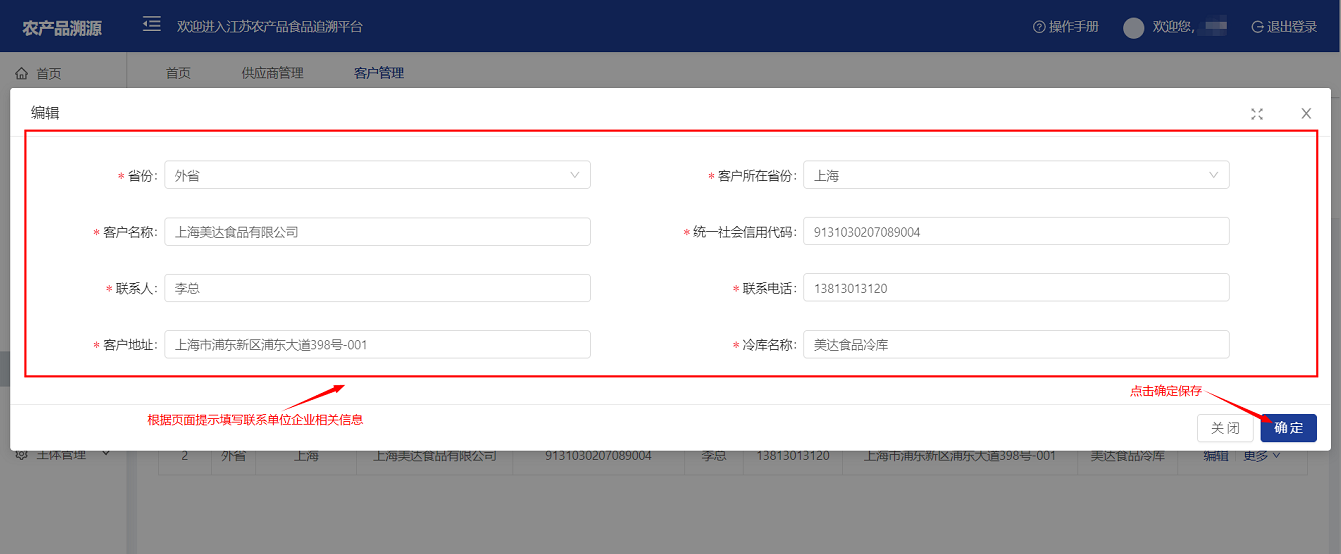Click the user avatar icon
The width and height of the screenshot is (1341, 554).
point(1133,28)
